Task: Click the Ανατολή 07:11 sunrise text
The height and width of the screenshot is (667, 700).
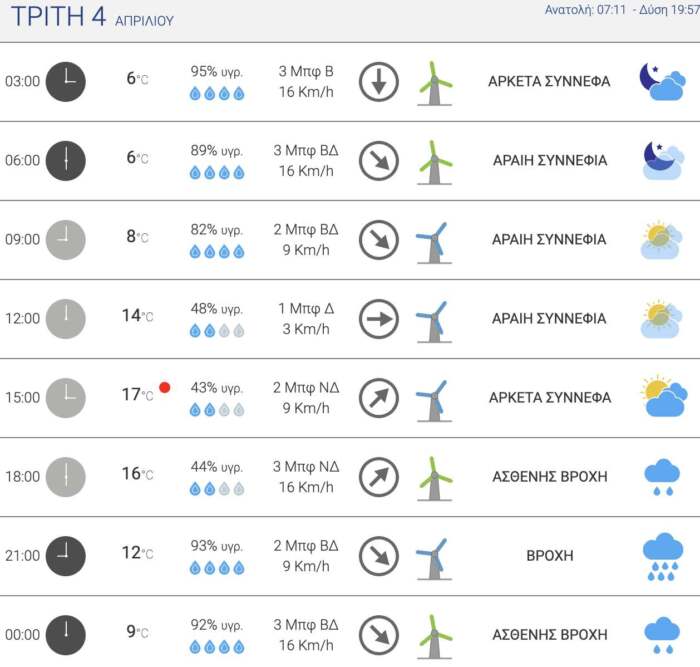Action: click(x=585, y=9)
